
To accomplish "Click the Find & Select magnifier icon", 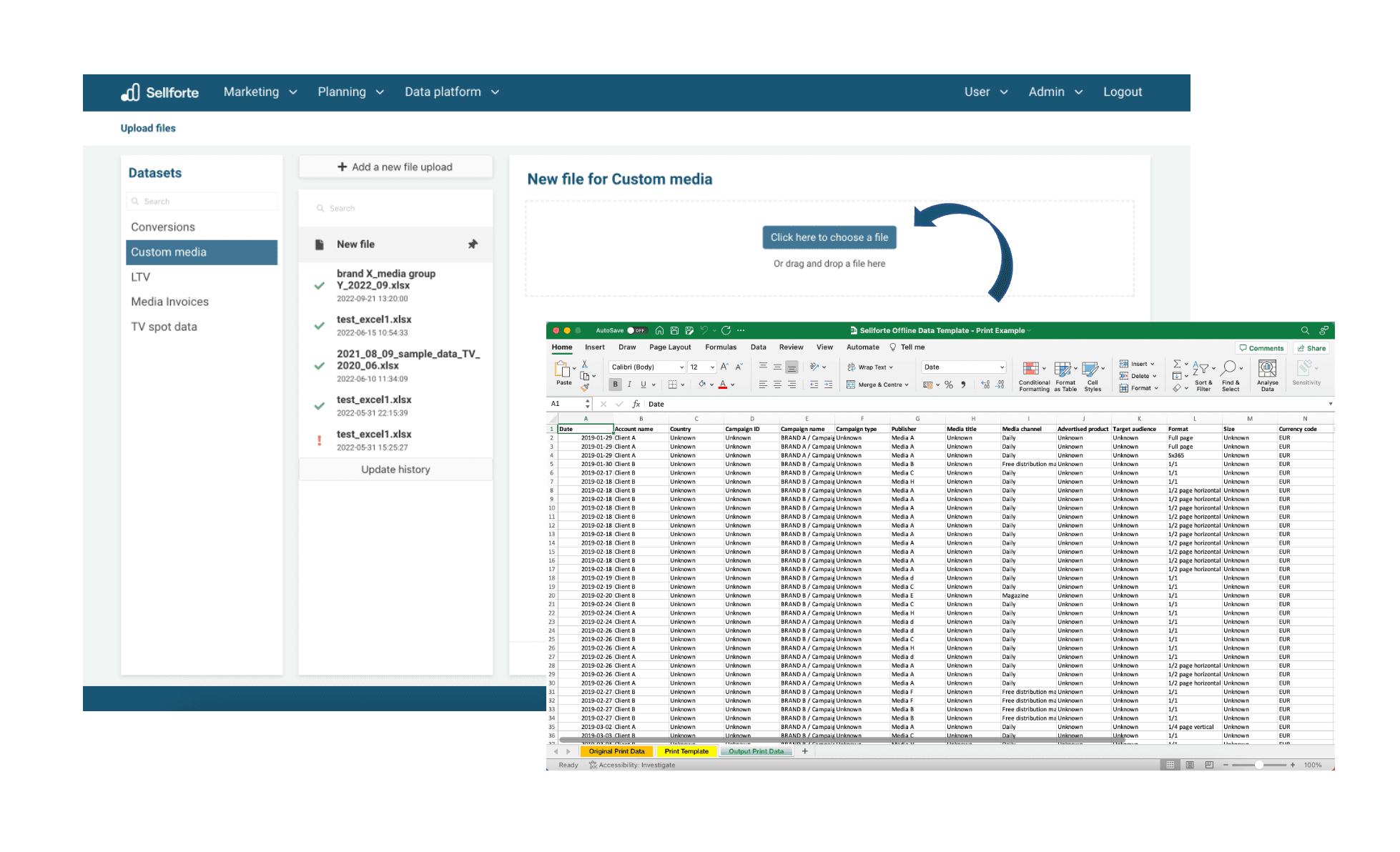I will (1228, 368).
